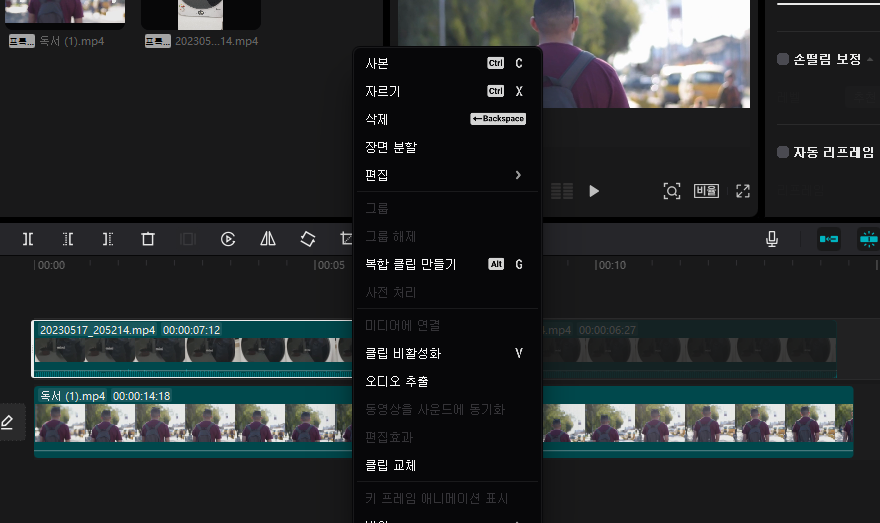Expand the 편집 submenu arrow
The height and width of the screenshot is (523, 880).
(518, 175)
